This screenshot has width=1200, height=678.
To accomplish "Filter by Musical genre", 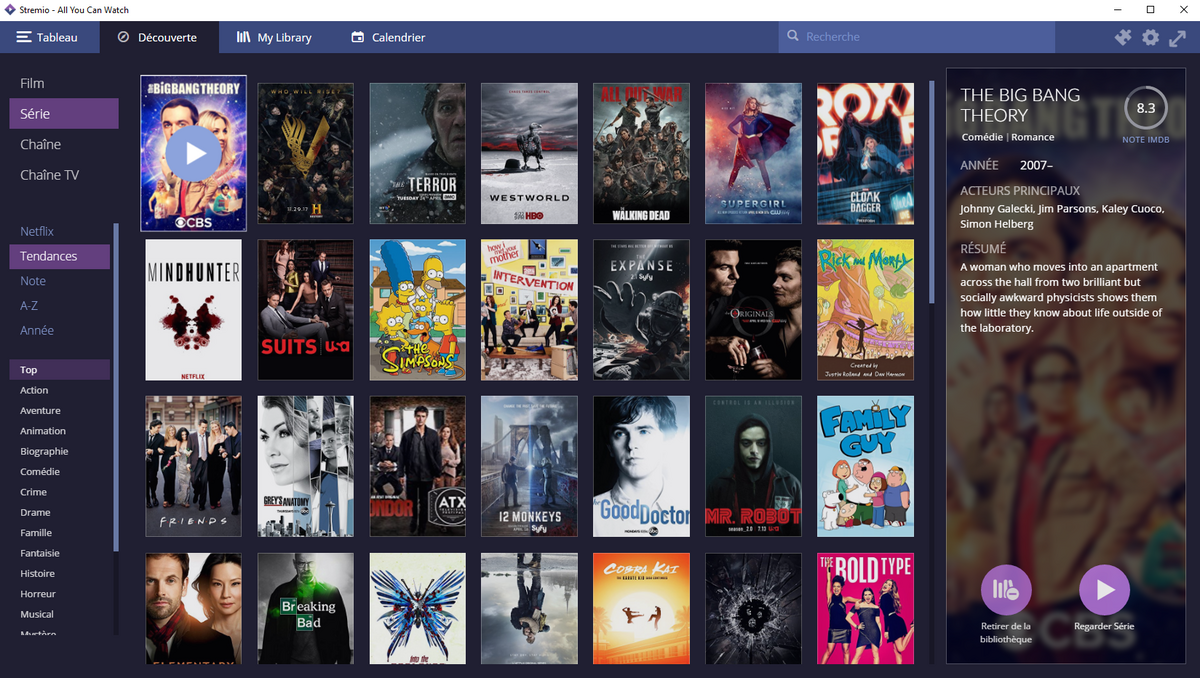I will point(60,614).
